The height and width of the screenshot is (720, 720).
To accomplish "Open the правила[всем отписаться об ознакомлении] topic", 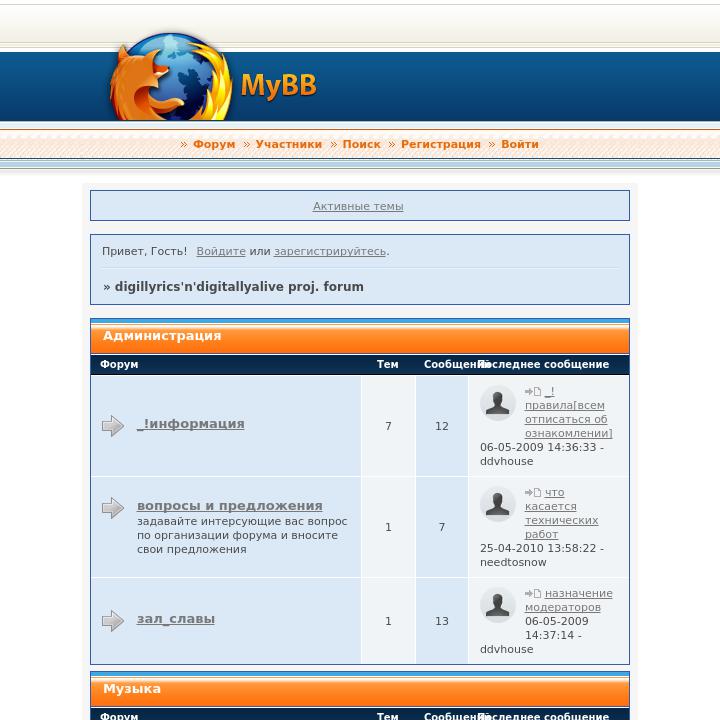I will (x=568, y=412).
